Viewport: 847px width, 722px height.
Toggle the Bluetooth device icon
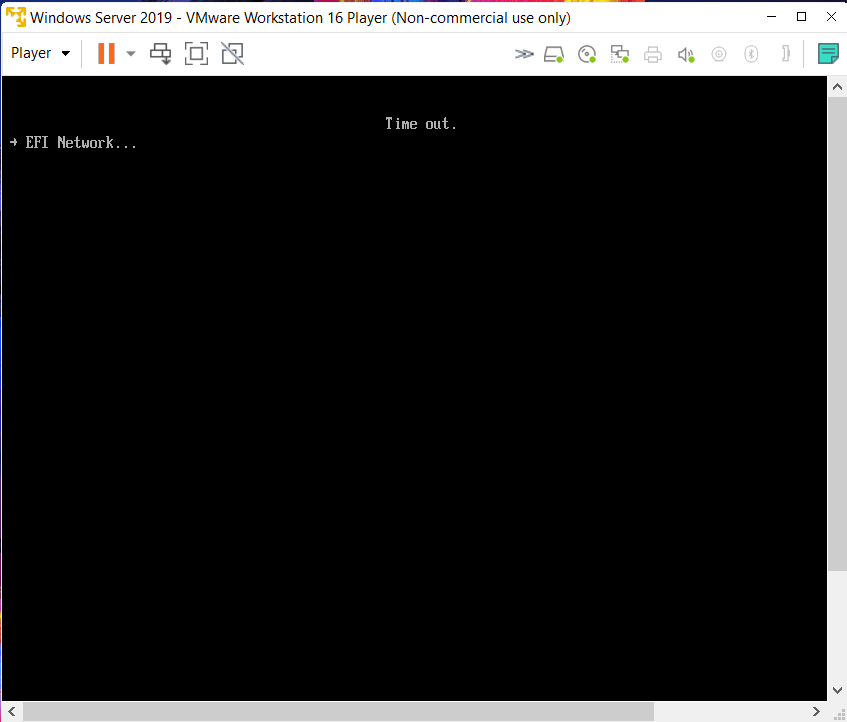tap(751, 55)
